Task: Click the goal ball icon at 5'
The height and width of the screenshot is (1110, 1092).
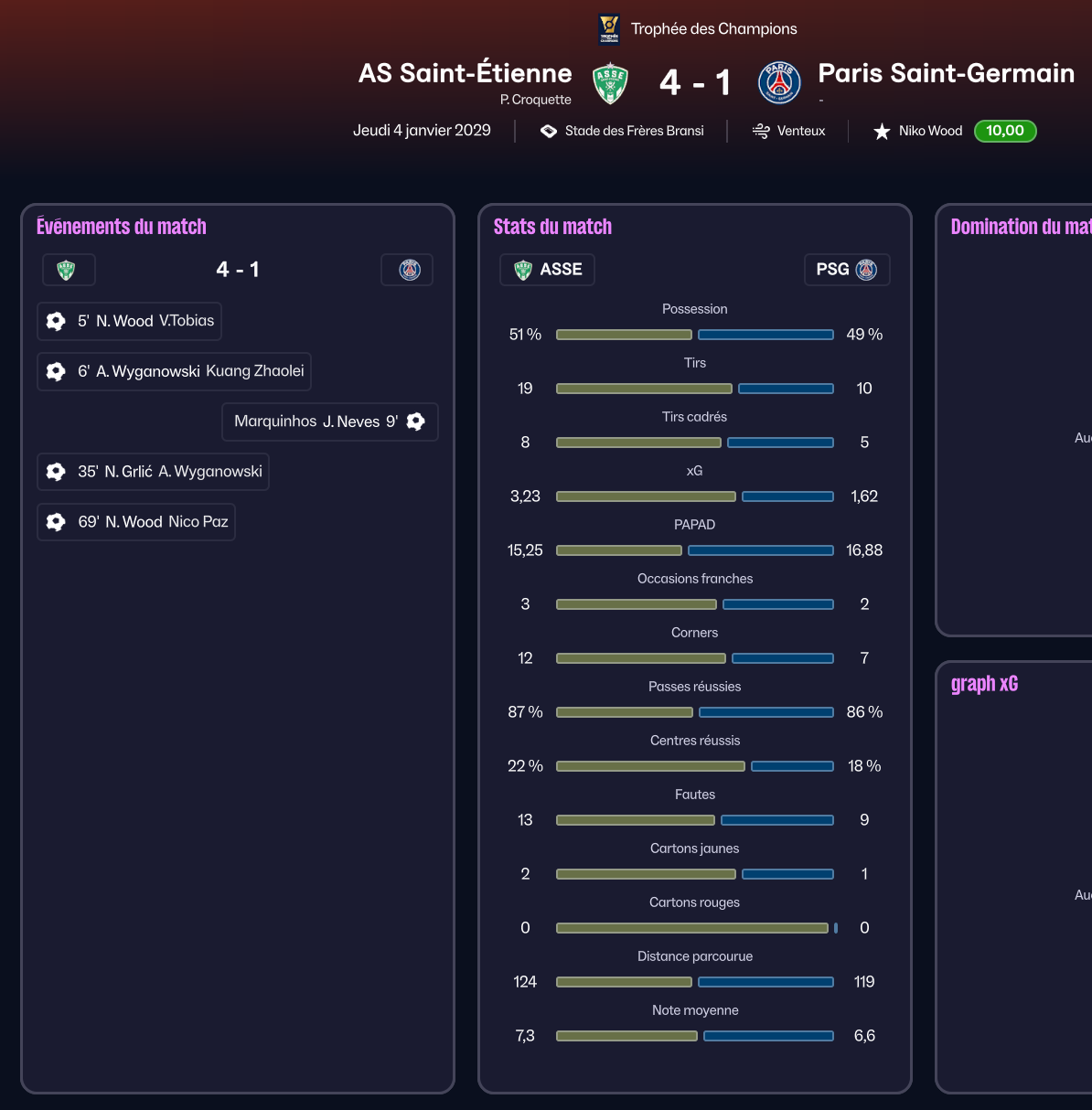Action: (x=56, y=321)
